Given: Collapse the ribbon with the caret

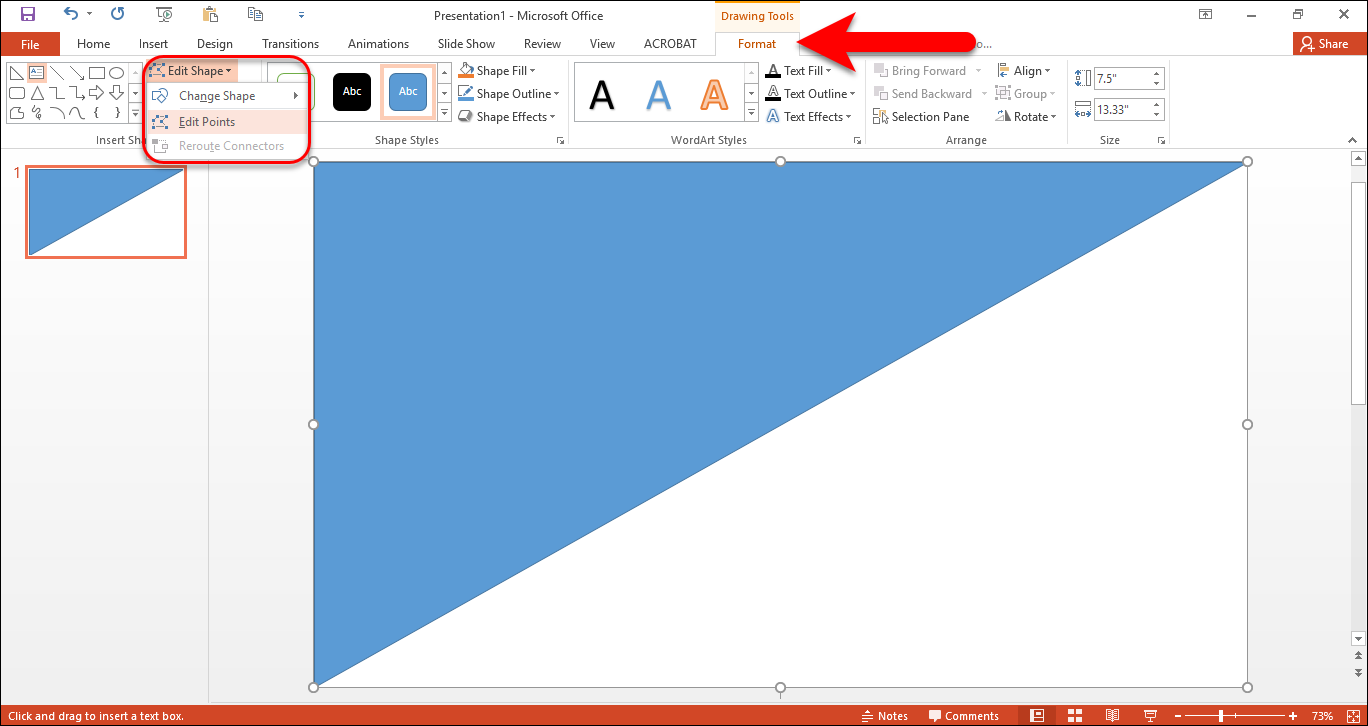Looking at the screenshot, I should point(1351,141).
